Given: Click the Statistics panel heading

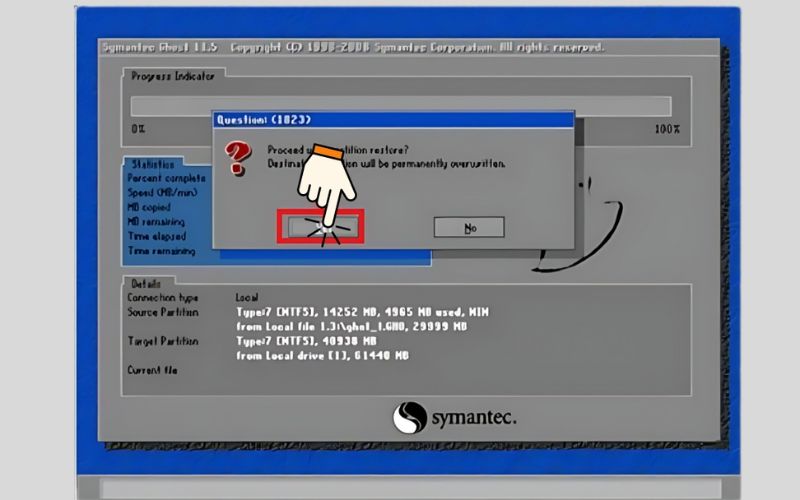Looking at the screenshot, I should click(153, 164).
